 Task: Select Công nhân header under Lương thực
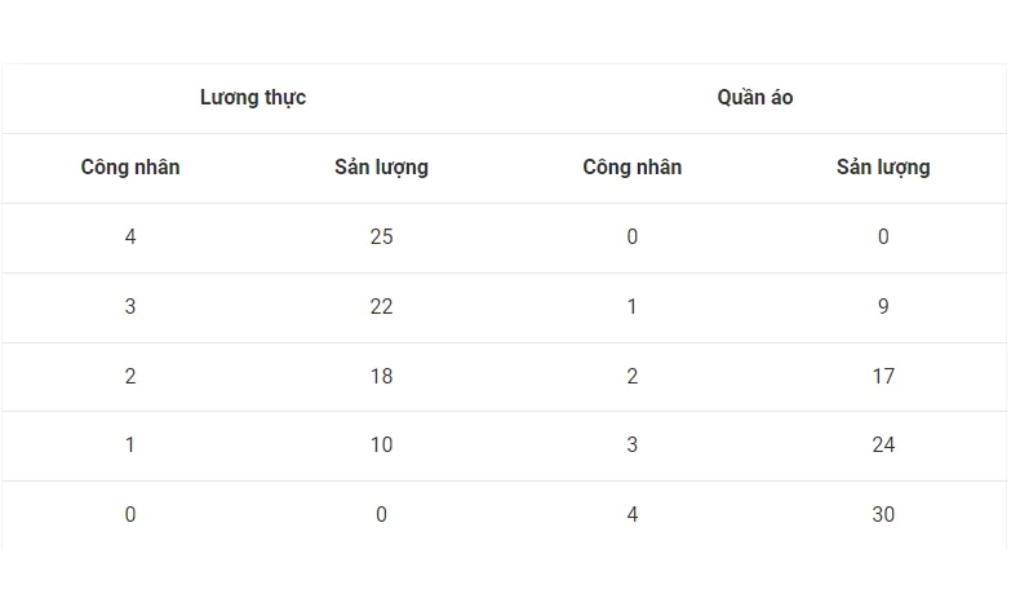pos(130,167)
